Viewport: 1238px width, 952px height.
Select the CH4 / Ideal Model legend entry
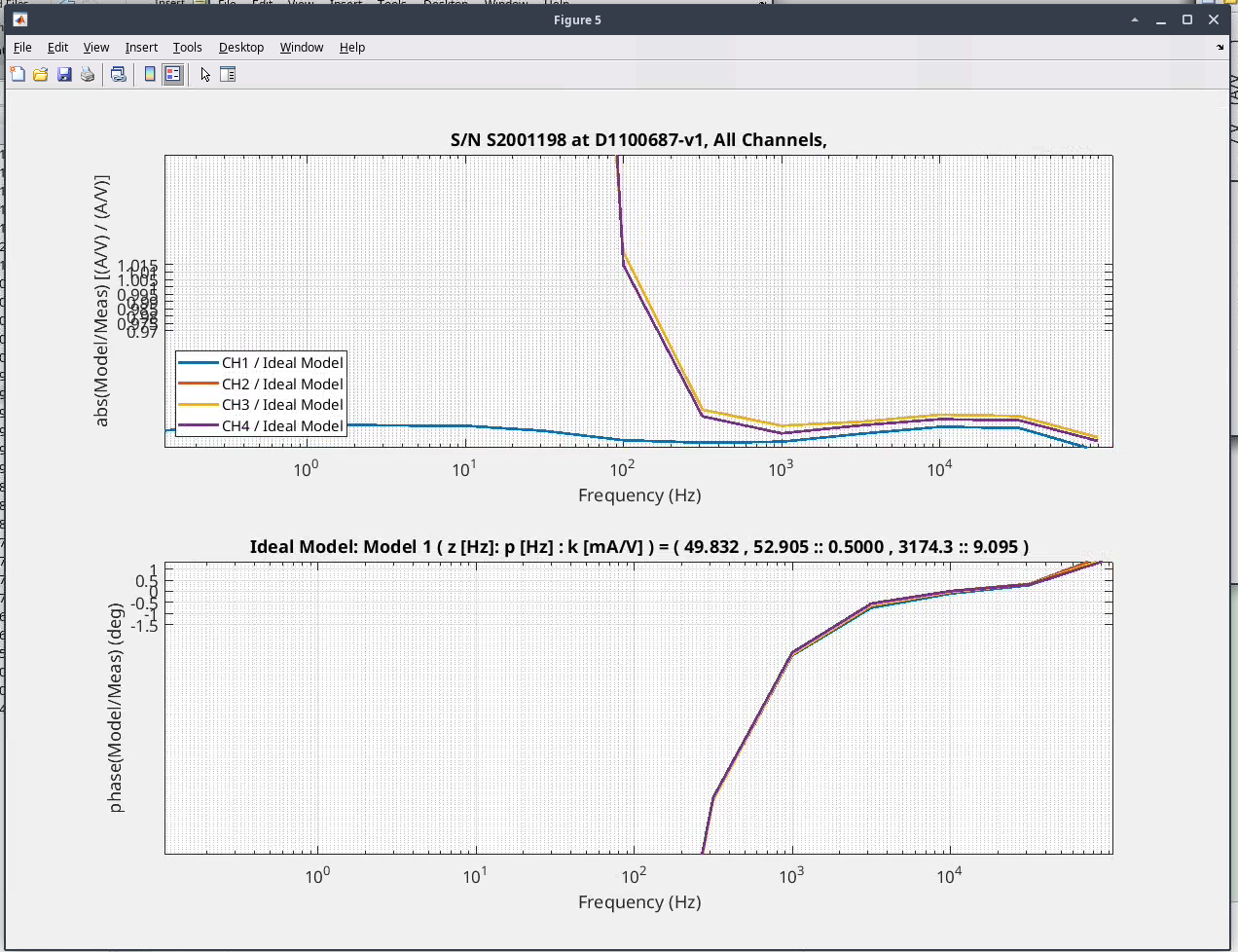(x=261, y=426)
